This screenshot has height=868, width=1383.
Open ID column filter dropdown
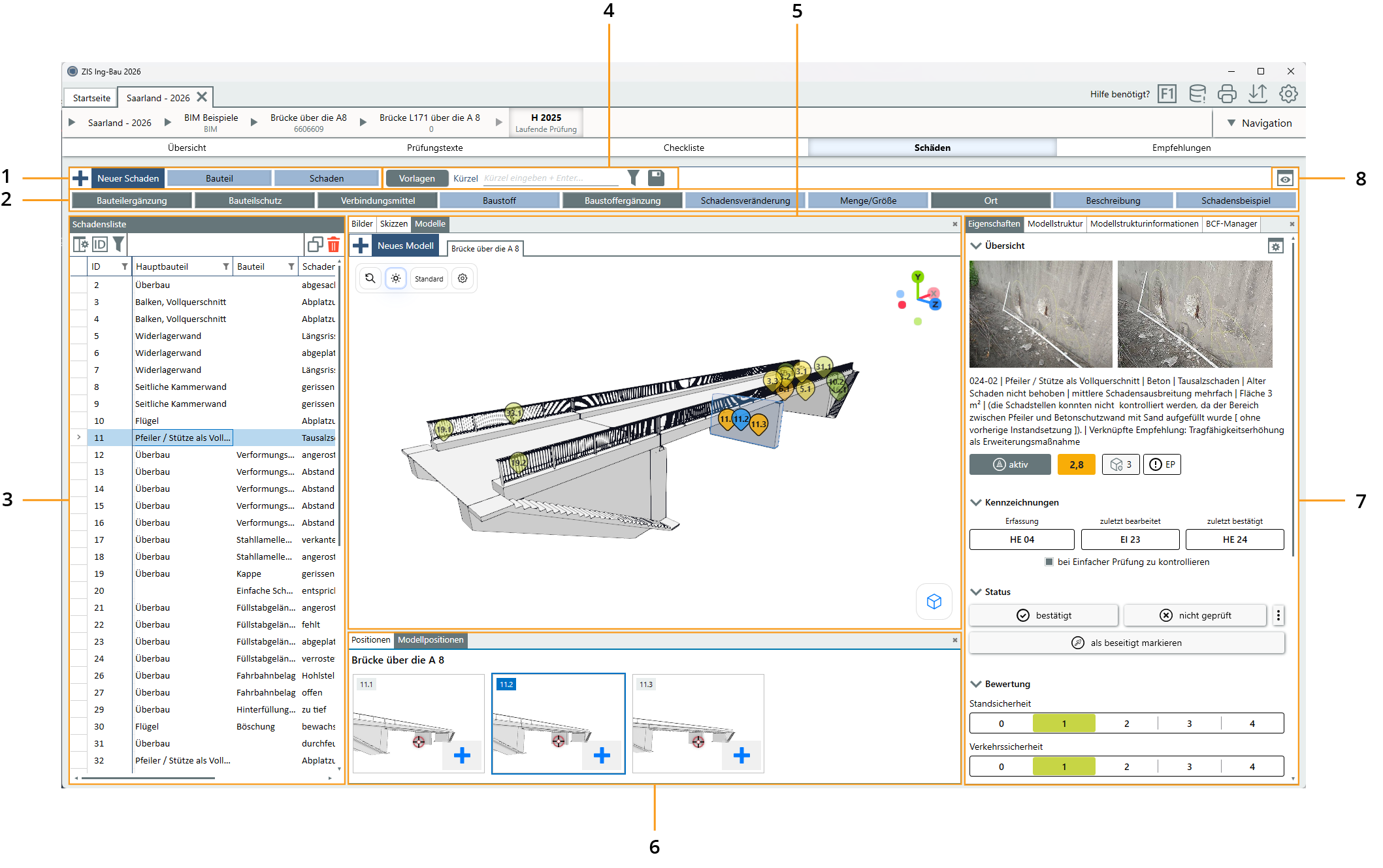tap(124, 266)
